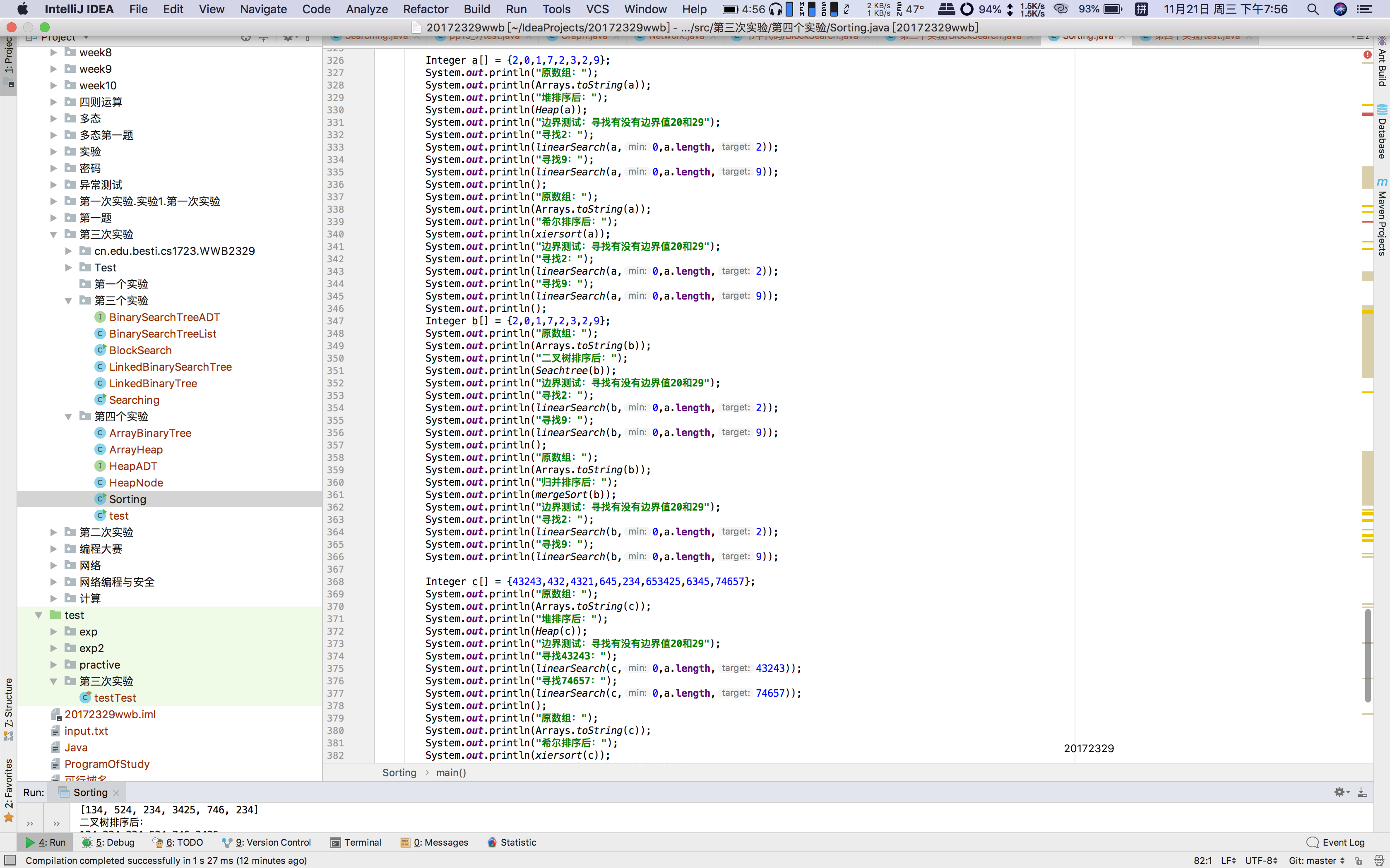Open the Analyze menu
Screen dimensions: 1390x868
pyautogui.click(x=366, y=9)
